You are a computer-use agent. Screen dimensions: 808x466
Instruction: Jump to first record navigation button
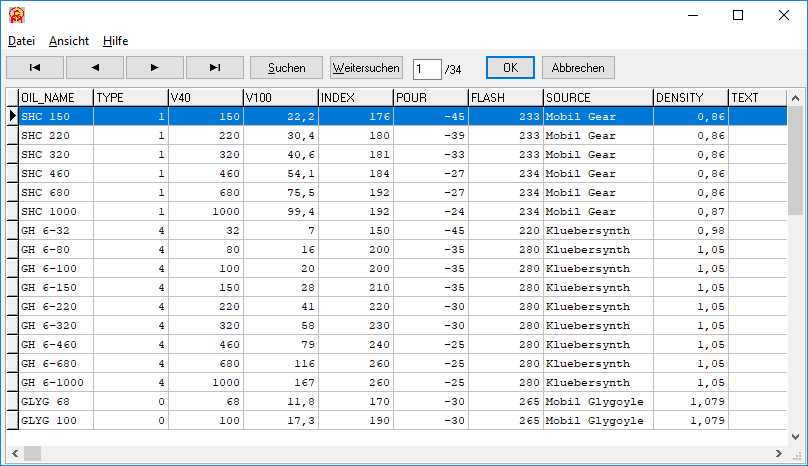[x=35, y=68]
